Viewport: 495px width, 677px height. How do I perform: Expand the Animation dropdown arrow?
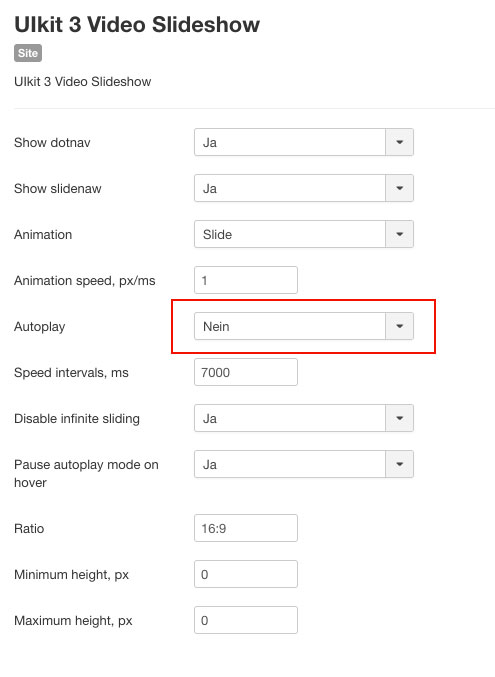point(400,234)
